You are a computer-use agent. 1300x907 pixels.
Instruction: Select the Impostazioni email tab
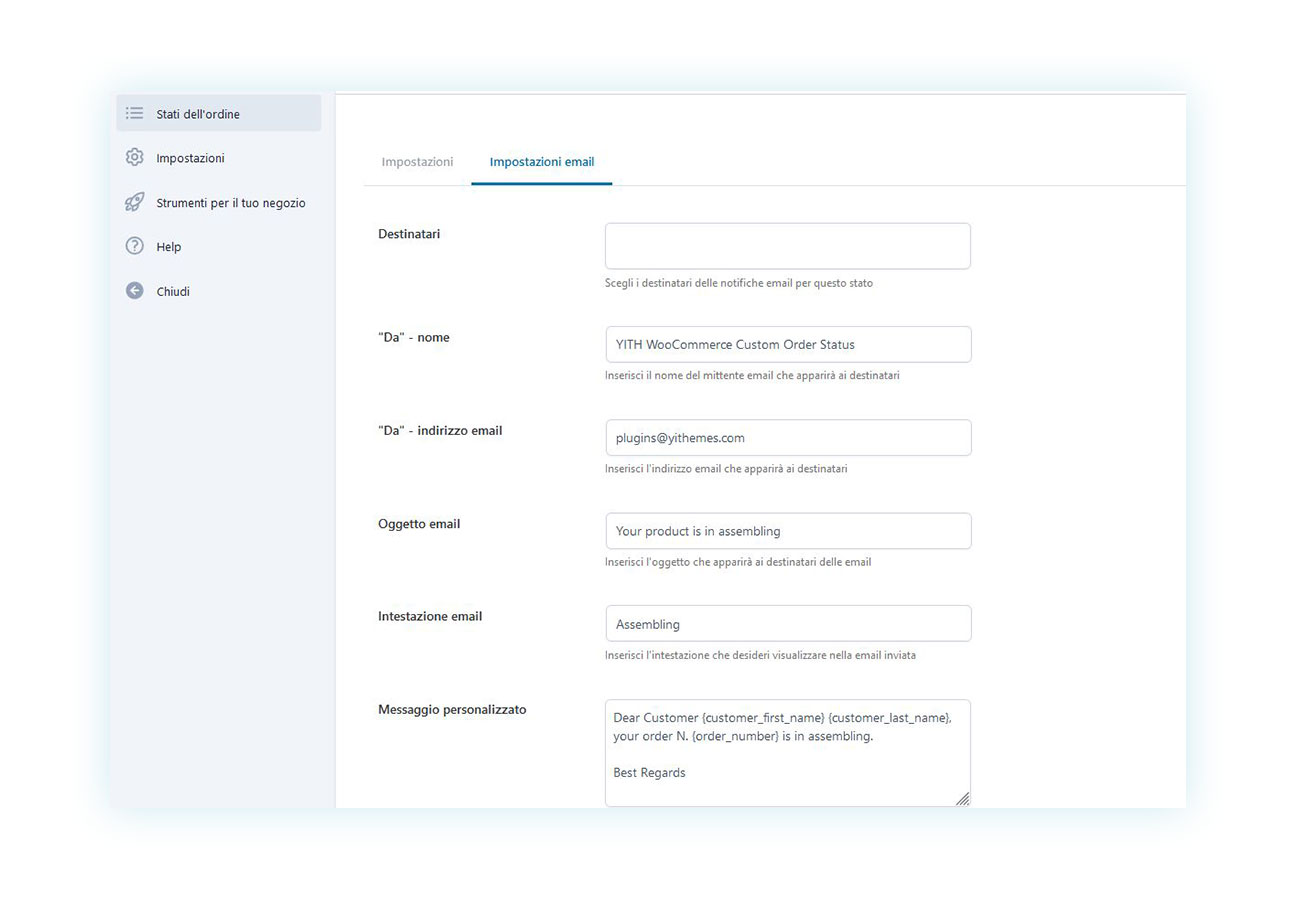coord(542,162)
